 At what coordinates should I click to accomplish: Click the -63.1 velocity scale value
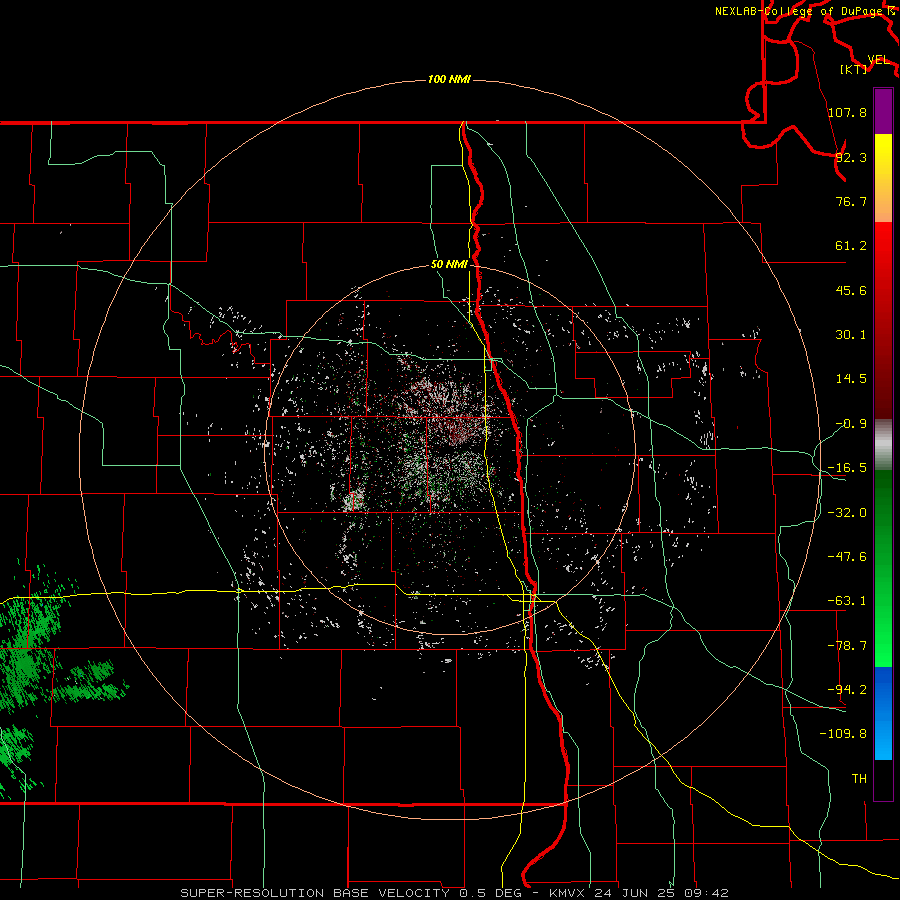(847, 601)
